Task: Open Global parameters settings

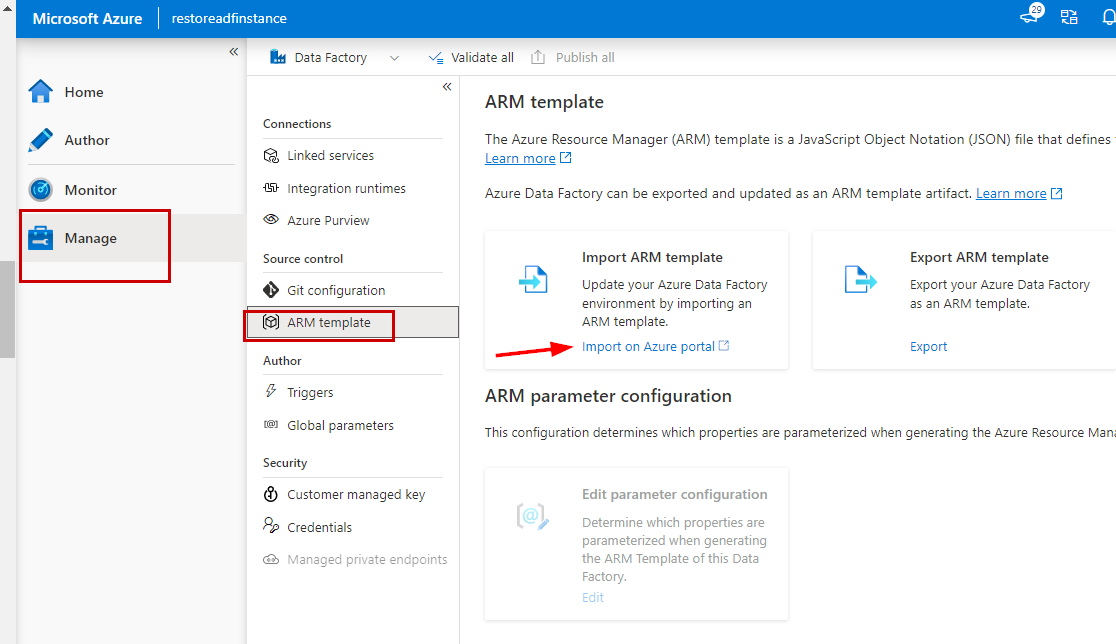Action: (339, 425)
